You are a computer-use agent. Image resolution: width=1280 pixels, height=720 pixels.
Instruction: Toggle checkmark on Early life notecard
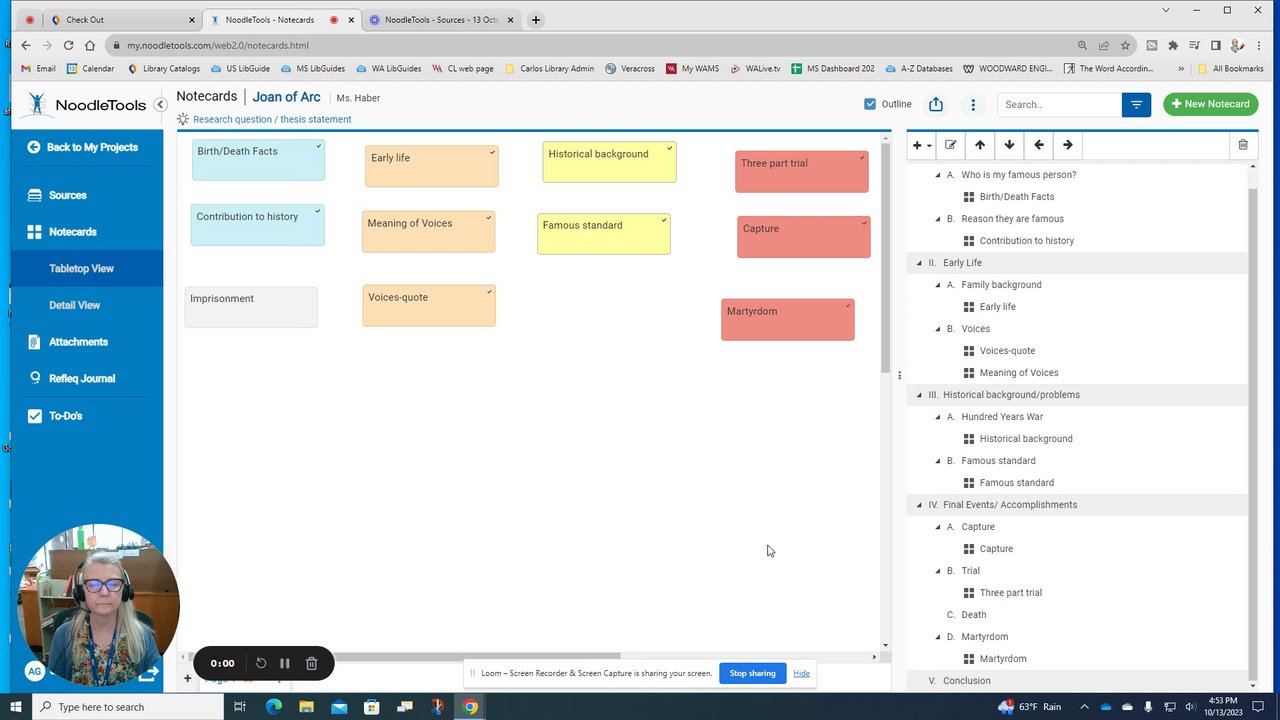493,152
